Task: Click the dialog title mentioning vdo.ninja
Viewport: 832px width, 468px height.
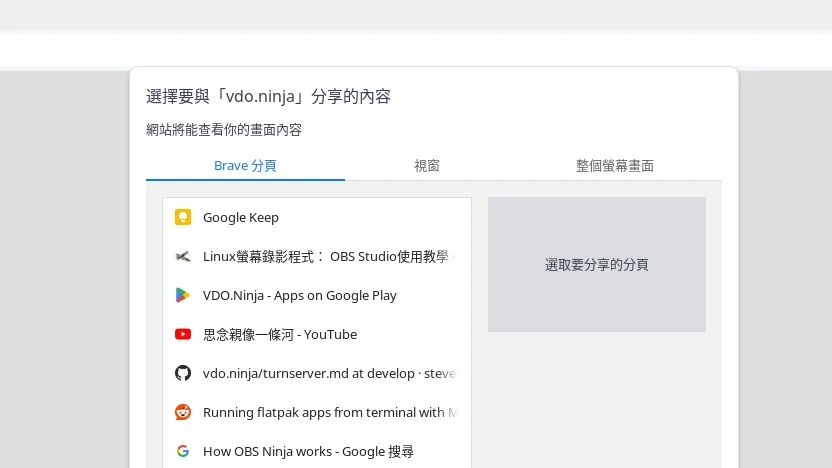Action: 268,97
